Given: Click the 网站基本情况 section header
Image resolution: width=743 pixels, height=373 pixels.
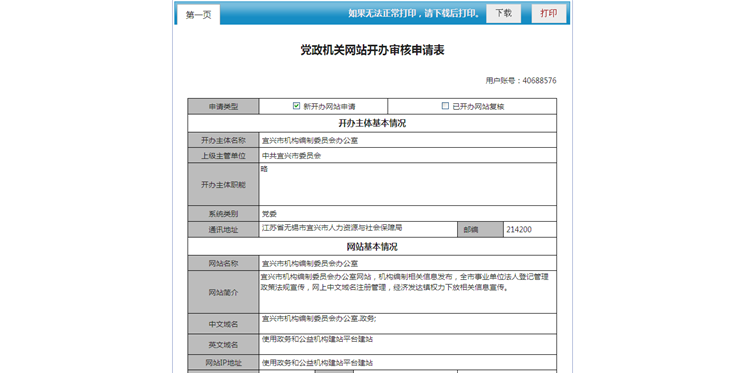Looking at the screenshot, I should pos(372,247).
